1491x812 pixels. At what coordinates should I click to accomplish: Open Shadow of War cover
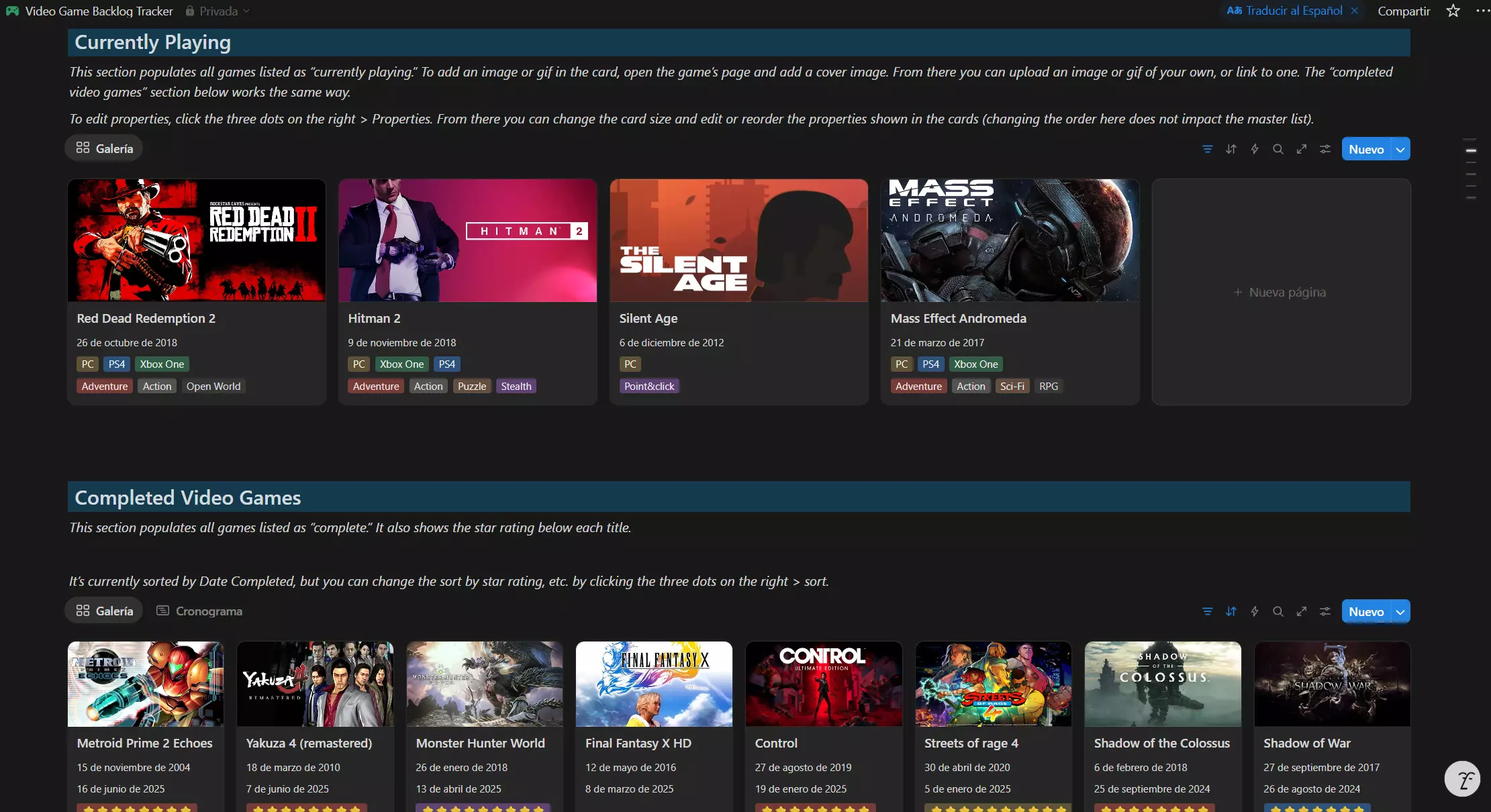tap(1332, 684)
